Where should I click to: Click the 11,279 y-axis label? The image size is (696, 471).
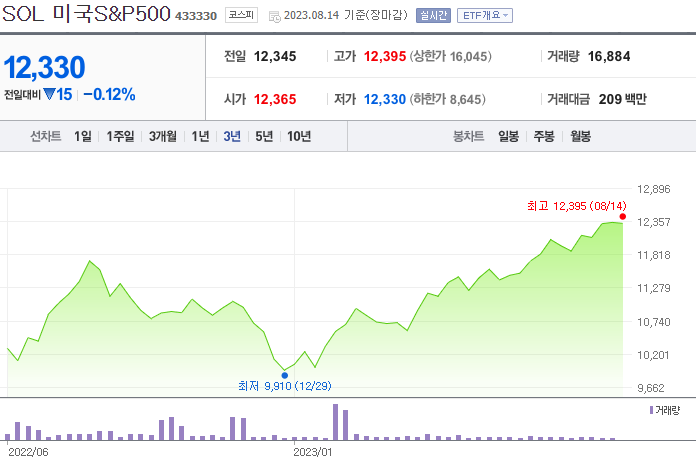click(x=653, y=288)
